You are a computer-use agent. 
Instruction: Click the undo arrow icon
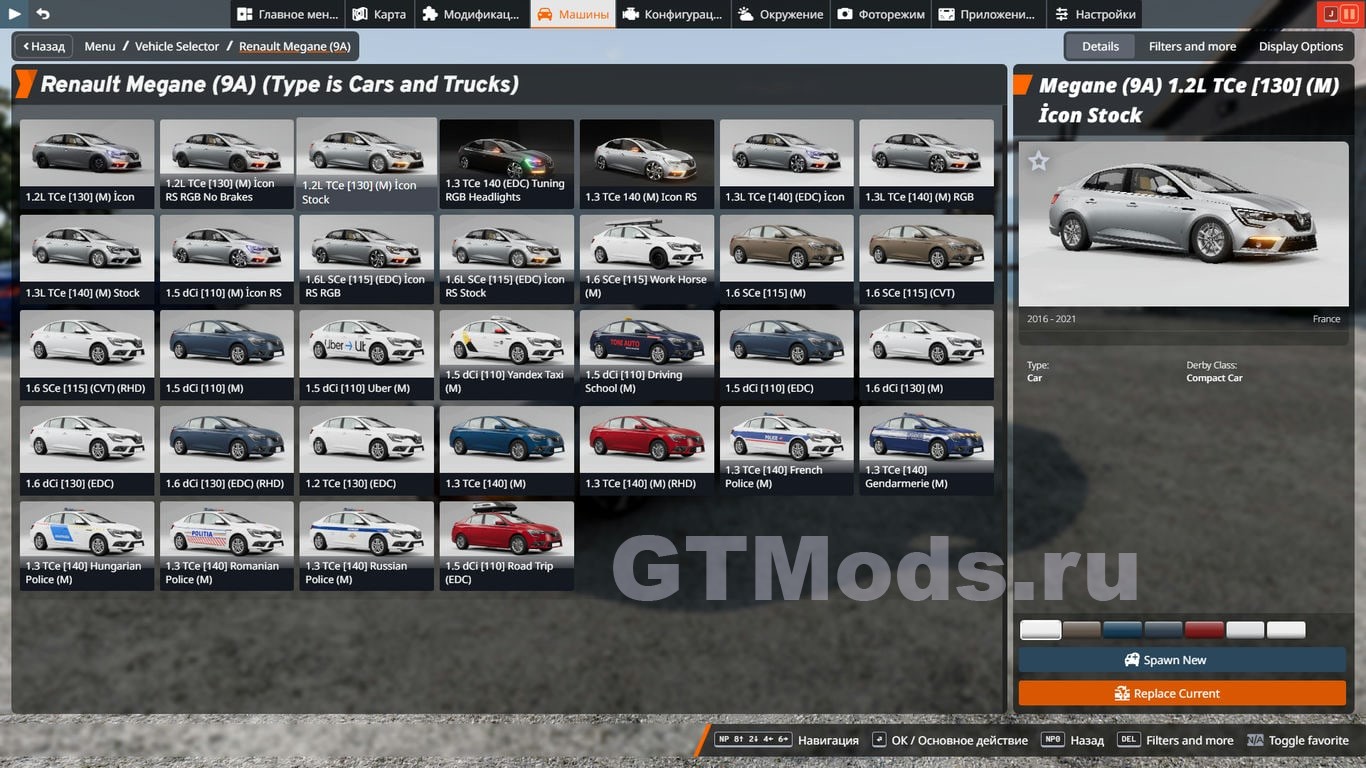[43, 14]
